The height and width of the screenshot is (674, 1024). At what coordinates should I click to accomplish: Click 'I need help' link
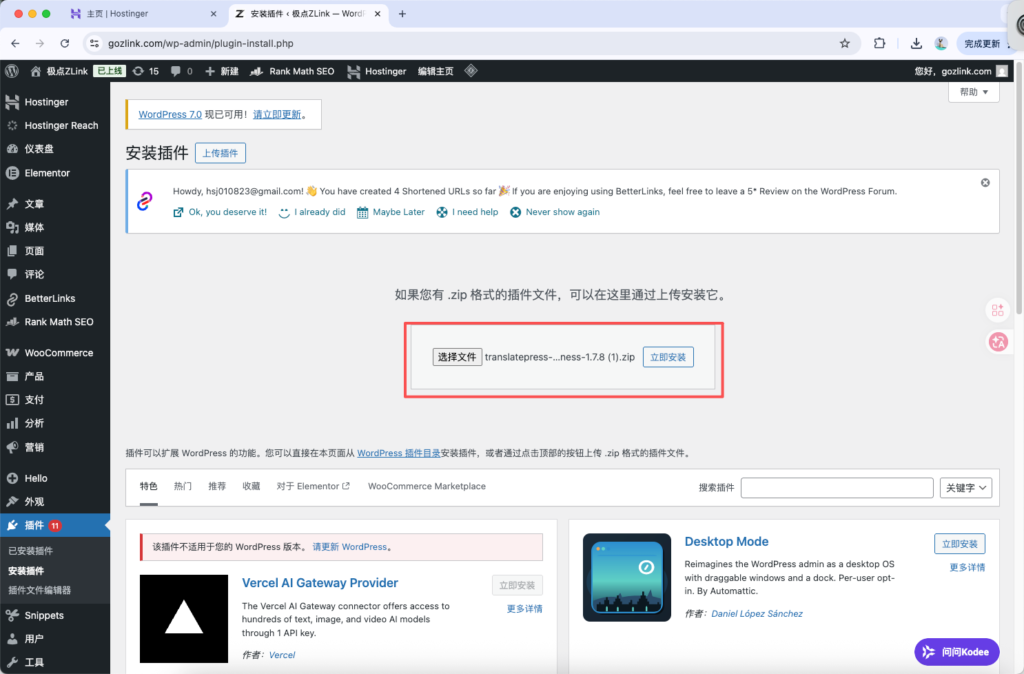[x=467, y=212]
